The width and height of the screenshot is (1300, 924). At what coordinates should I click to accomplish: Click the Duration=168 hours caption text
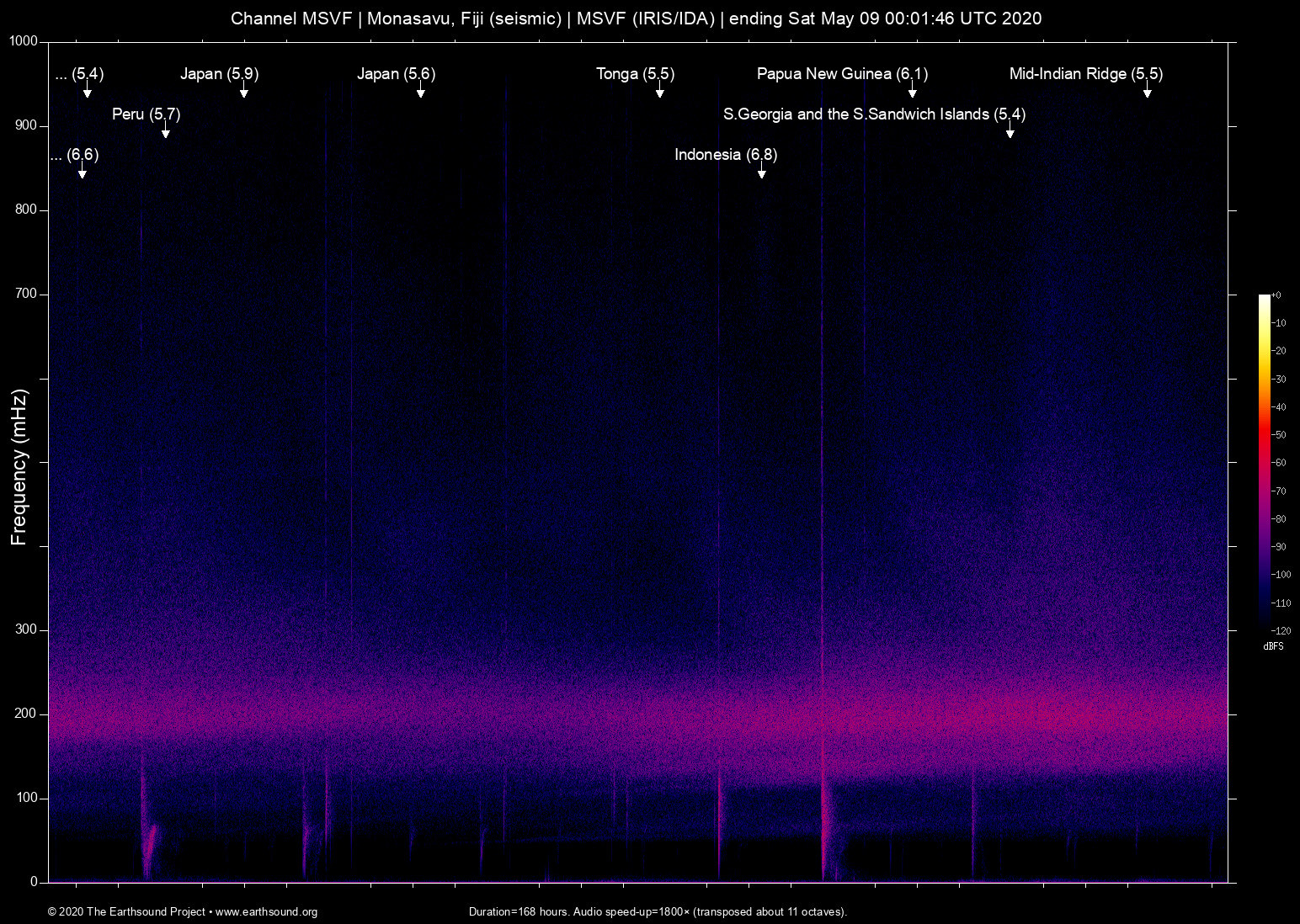point(657,911)
